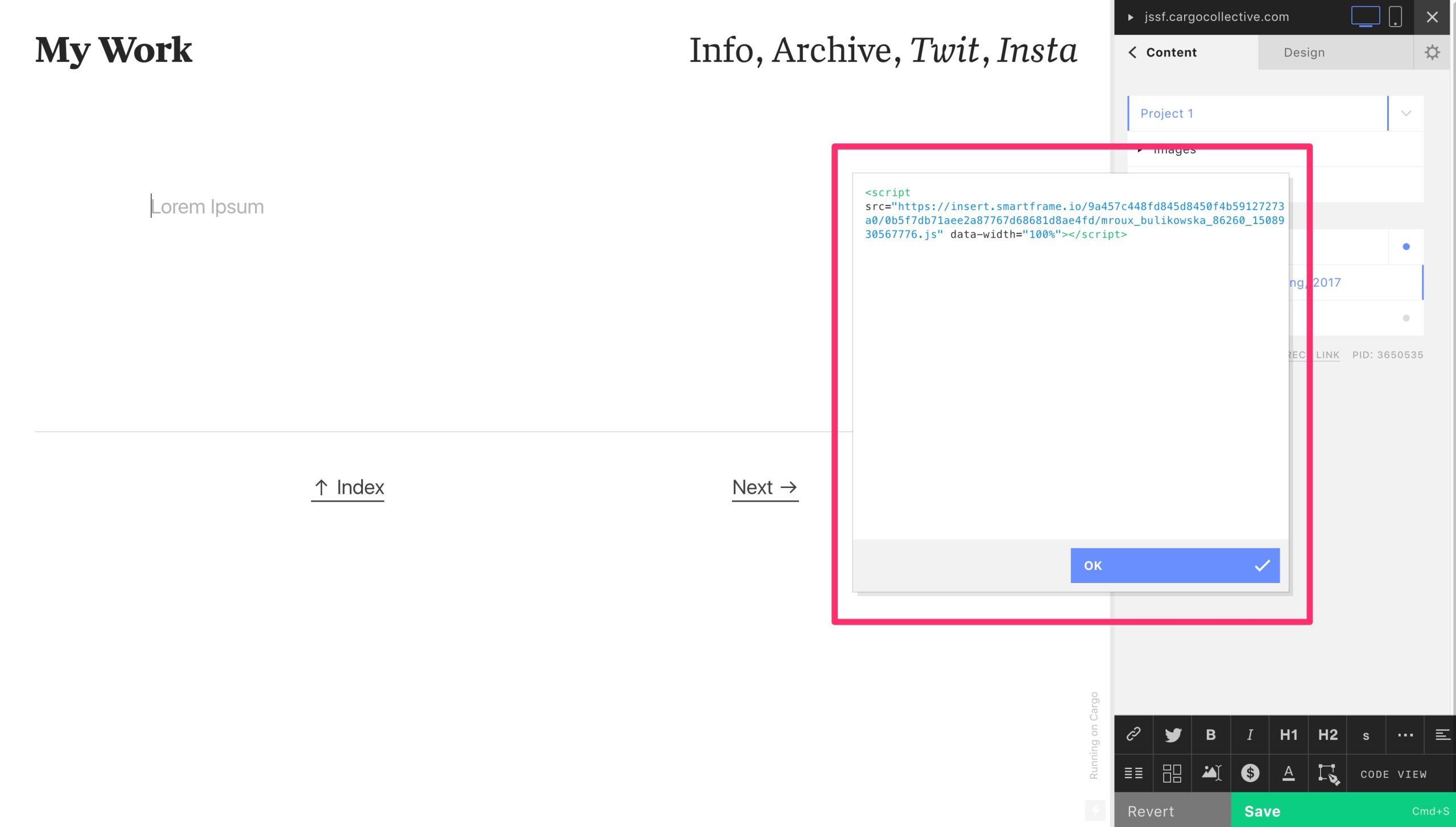This screenshot has height=827, width=1456.
Task: Click the dollar sign commerce icon
Action: click(x=1250, y=773)
